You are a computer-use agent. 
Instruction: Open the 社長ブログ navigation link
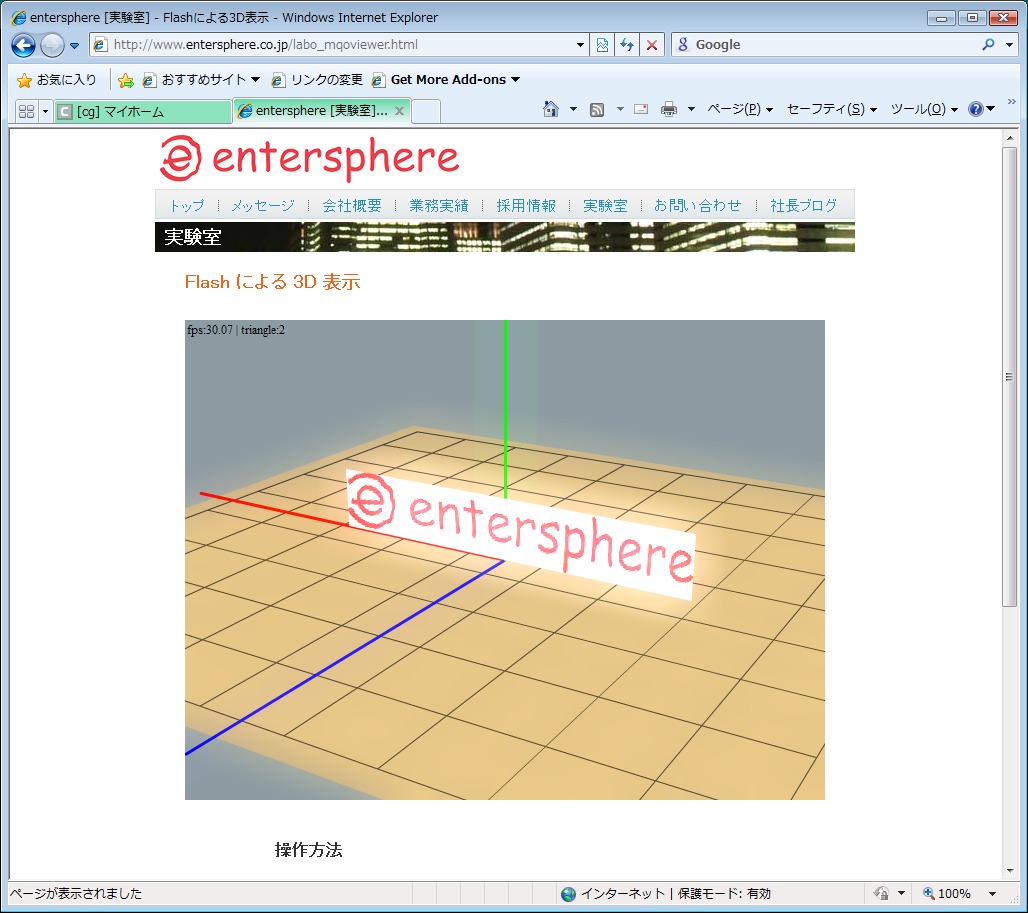(x=803, y=206)
